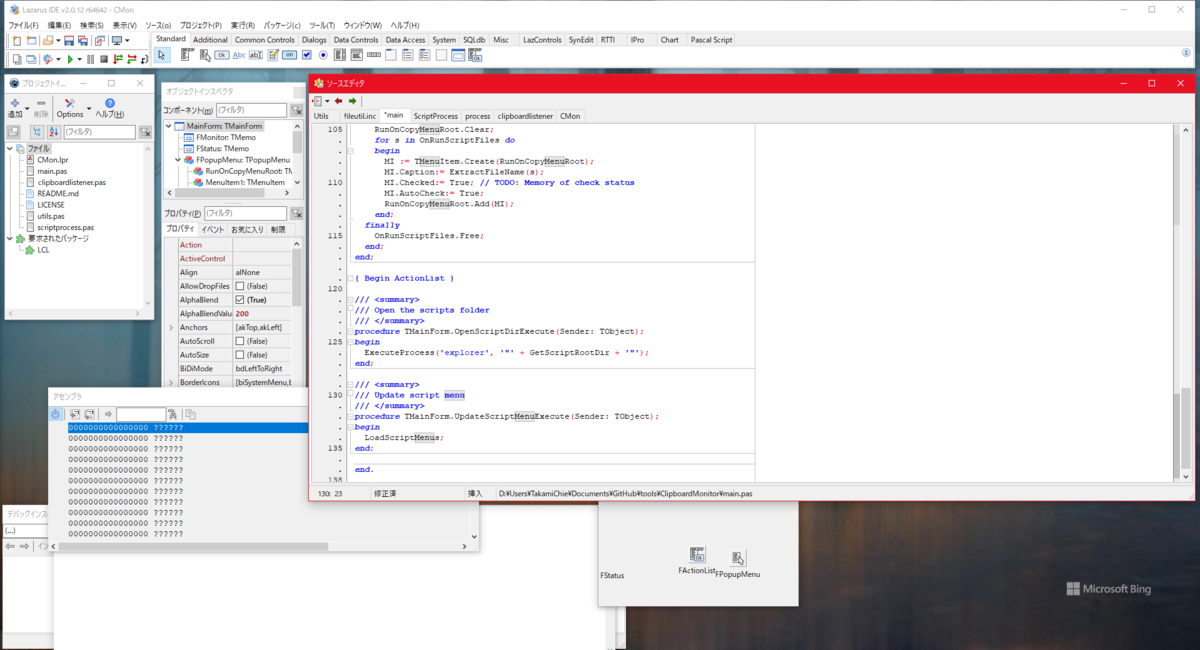Select main.pas in Project Inspector file tree

tap(52, 172)
